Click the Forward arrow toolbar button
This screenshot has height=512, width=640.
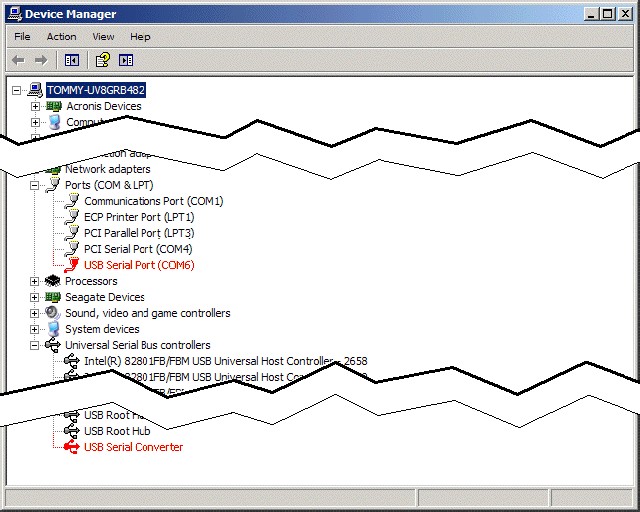coord(41,61)
